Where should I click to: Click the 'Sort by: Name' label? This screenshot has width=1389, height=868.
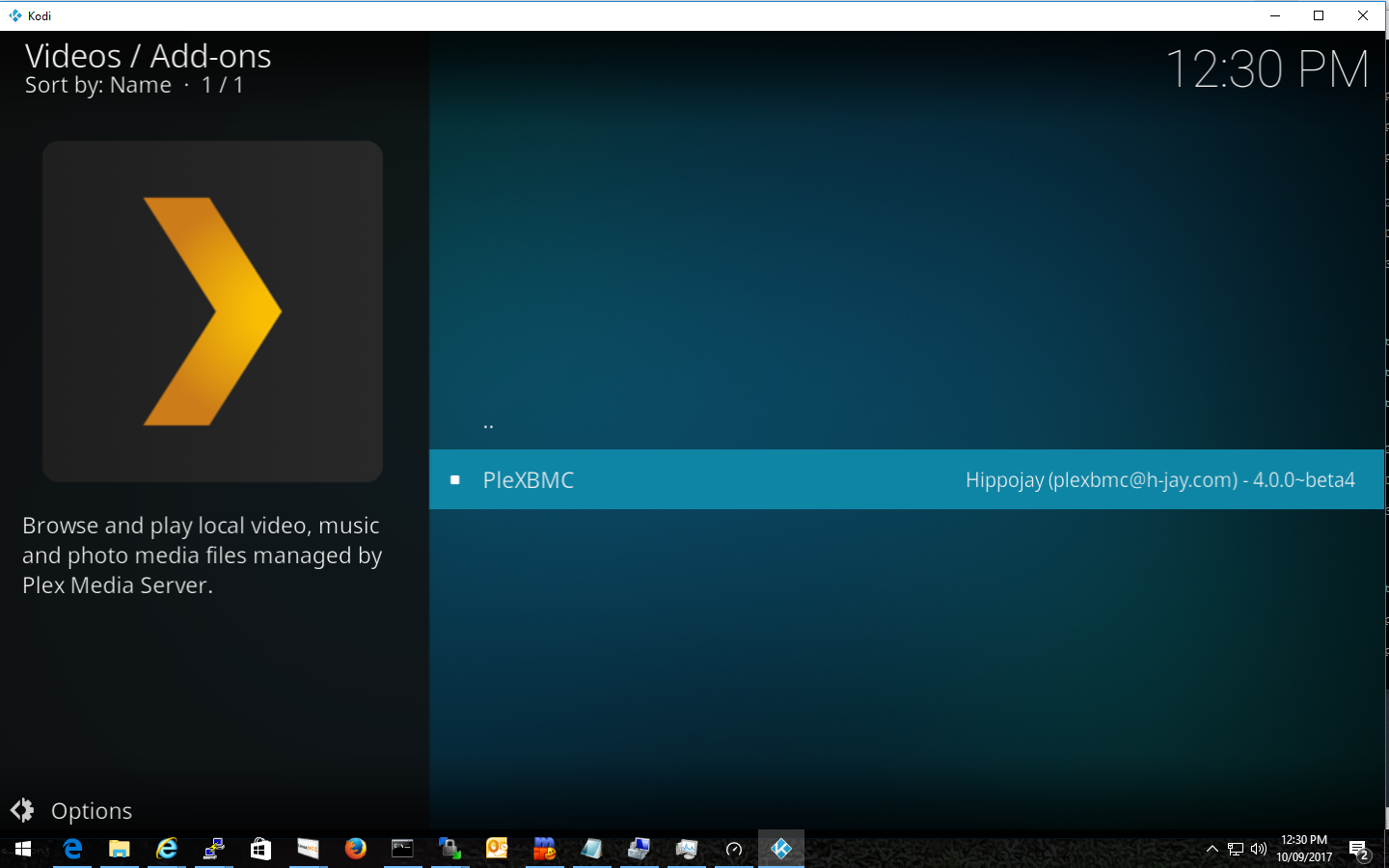98,85
